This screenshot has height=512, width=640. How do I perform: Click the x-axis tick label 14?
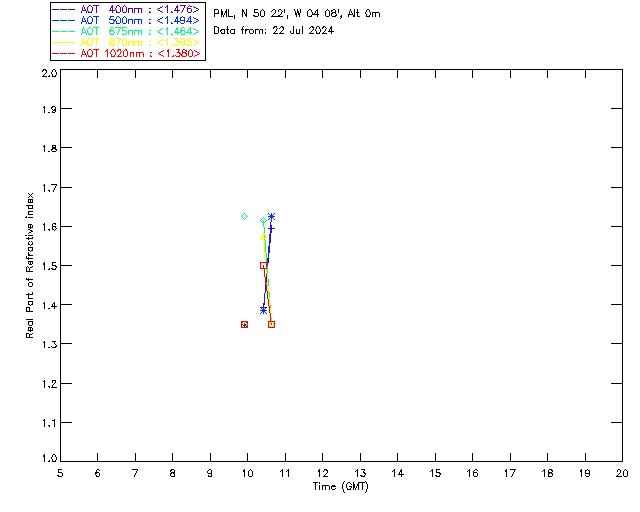click(398, 473)
